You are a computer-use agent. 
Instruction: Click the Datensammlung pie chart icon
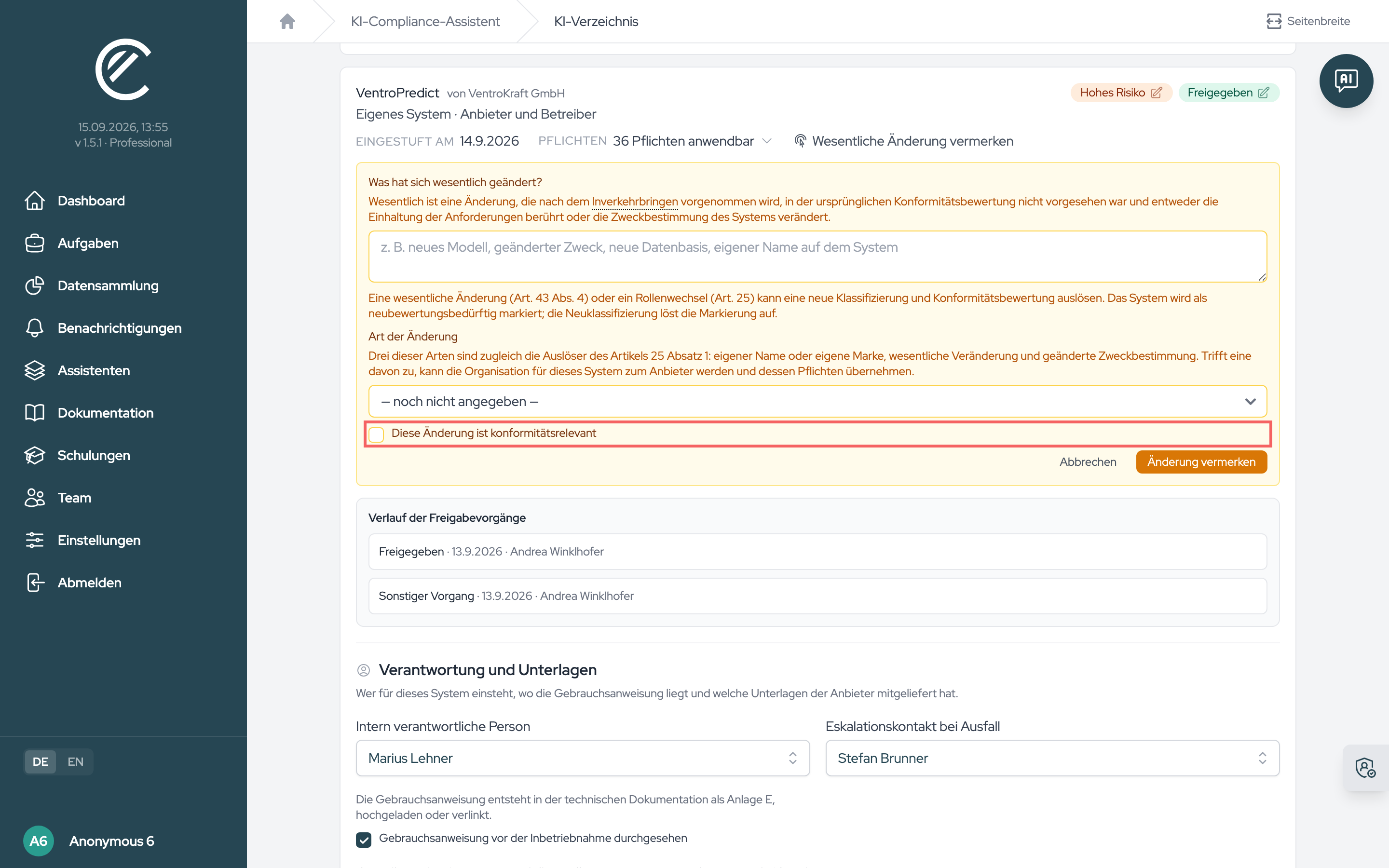[34, 285]
